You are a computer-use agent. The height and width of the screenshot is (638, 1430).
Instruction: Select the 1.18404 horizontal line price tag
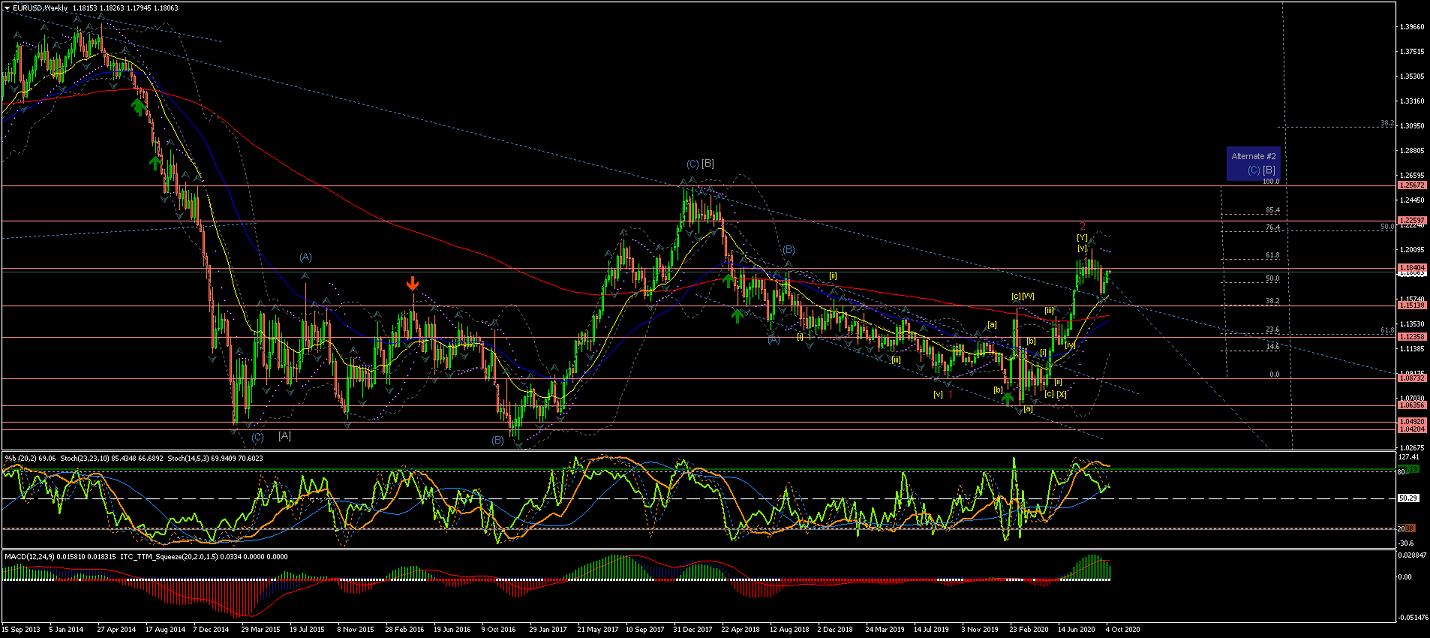point(1411,269)
